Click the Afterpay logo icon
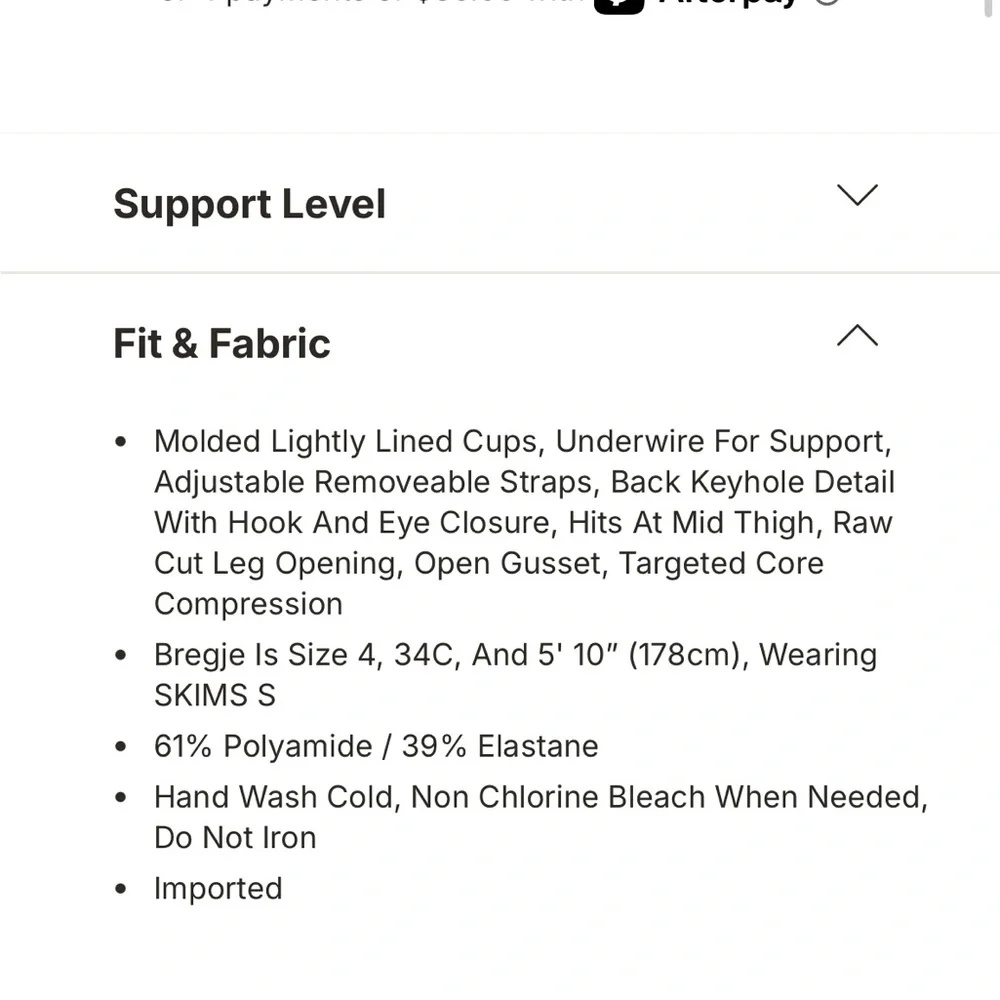The image size is (1000, 1000). point(619,3)
